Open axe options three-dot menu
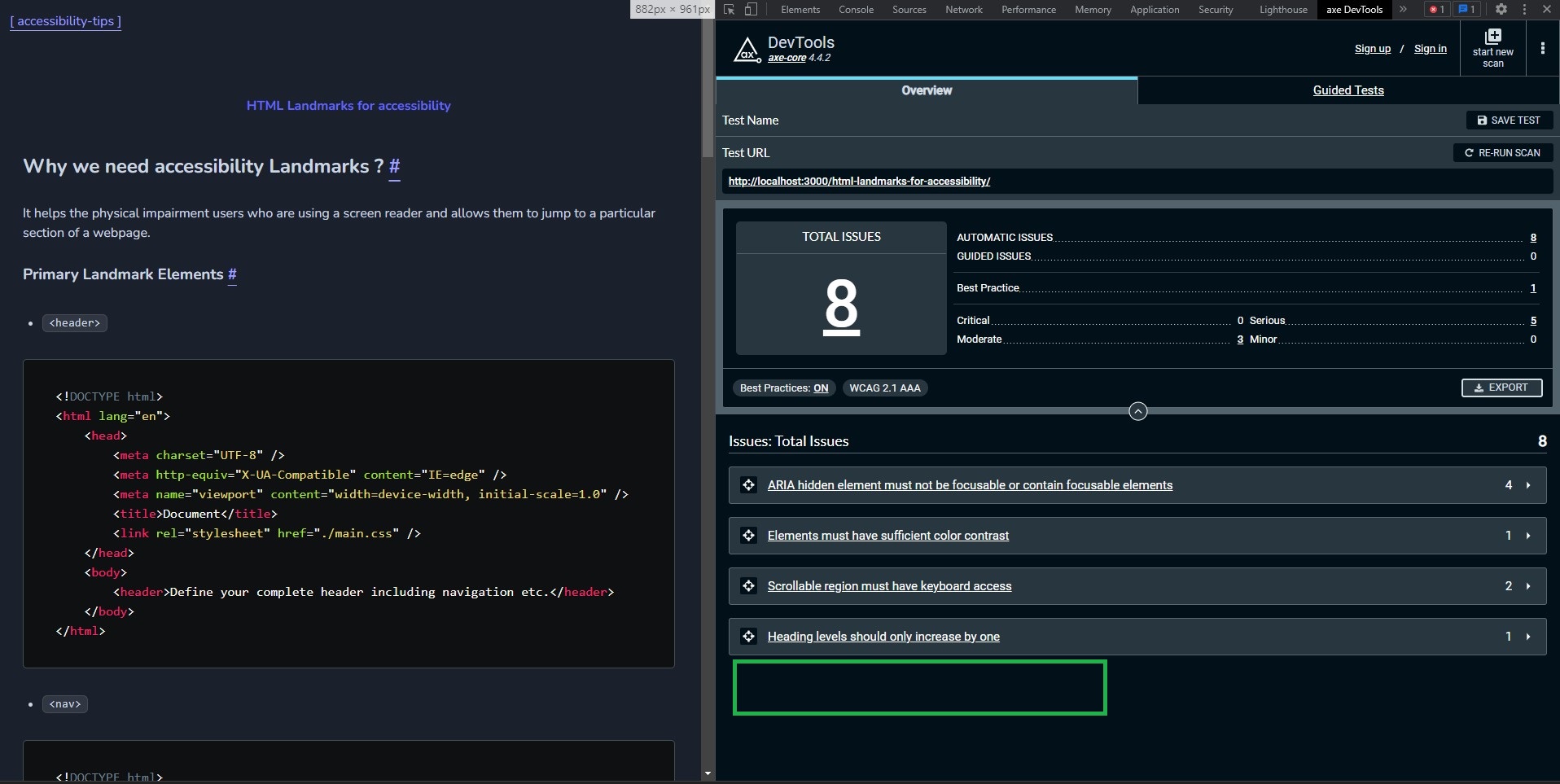1560x784 pixels. pos(1542,48)
